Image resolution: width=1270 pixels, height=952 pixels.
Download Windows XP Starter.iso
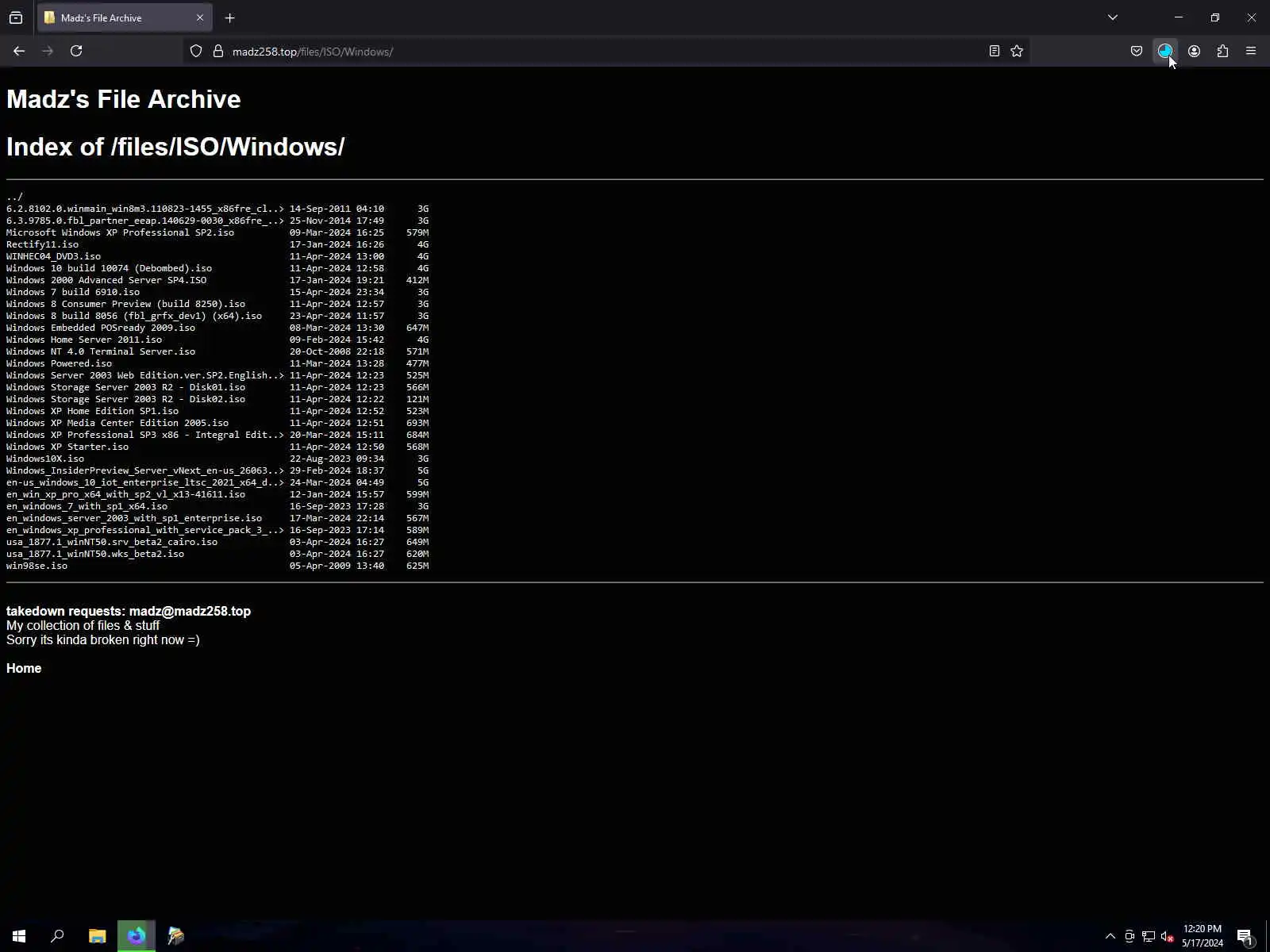[67, 447]
